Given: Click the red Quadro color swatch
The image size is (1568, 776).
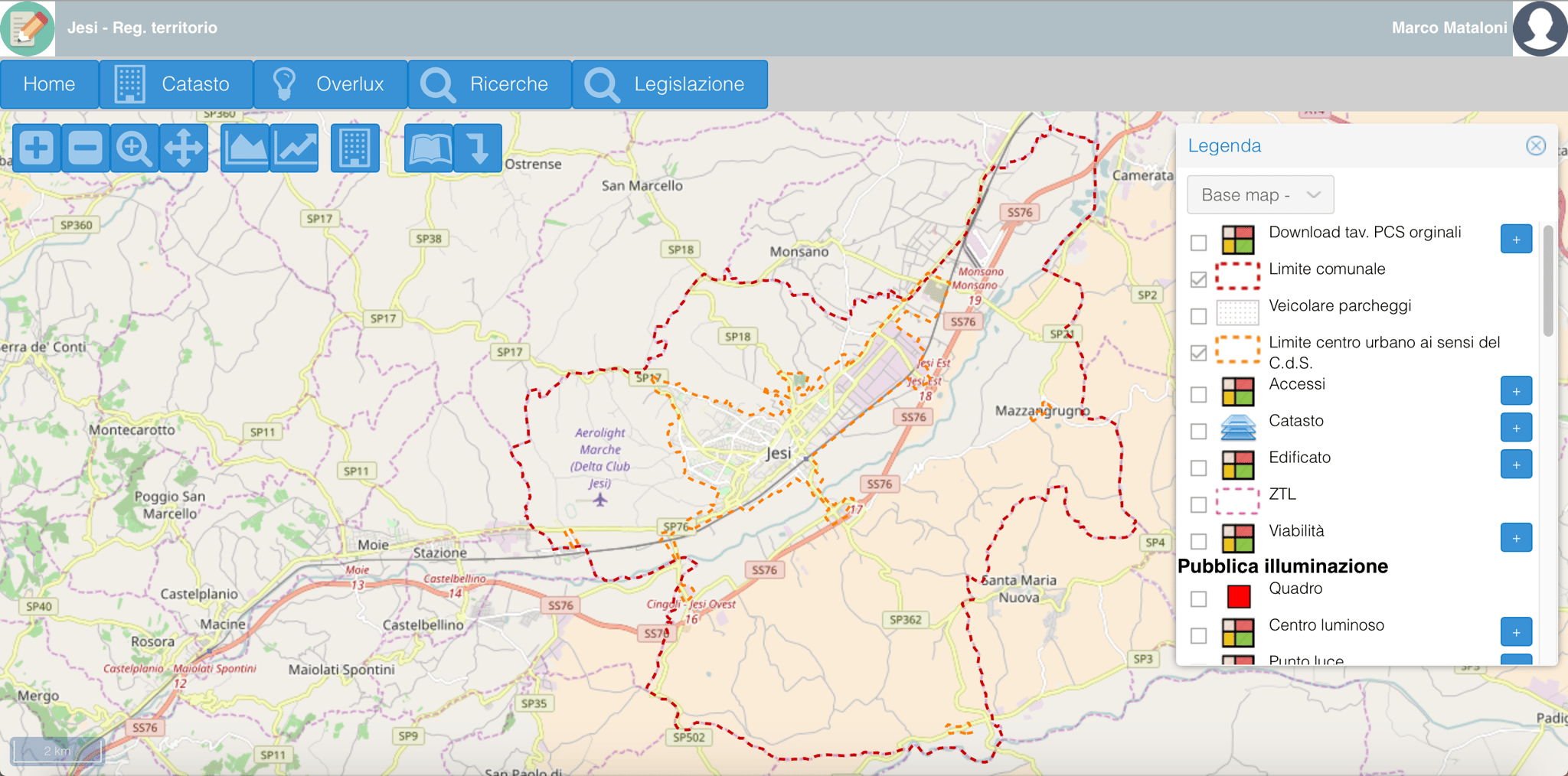Looking at the screenshot, I should 1238,596.
